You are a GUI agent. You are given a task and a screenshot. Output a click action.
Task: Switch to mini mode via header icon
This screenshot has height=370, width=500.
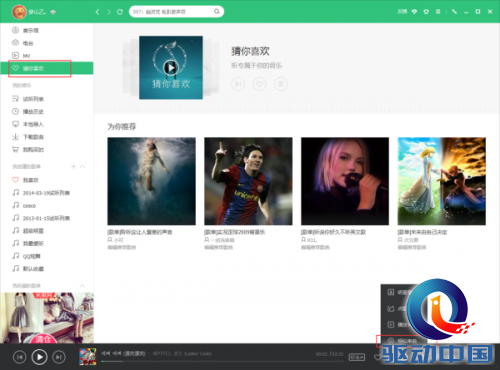(x=454, y=12)
